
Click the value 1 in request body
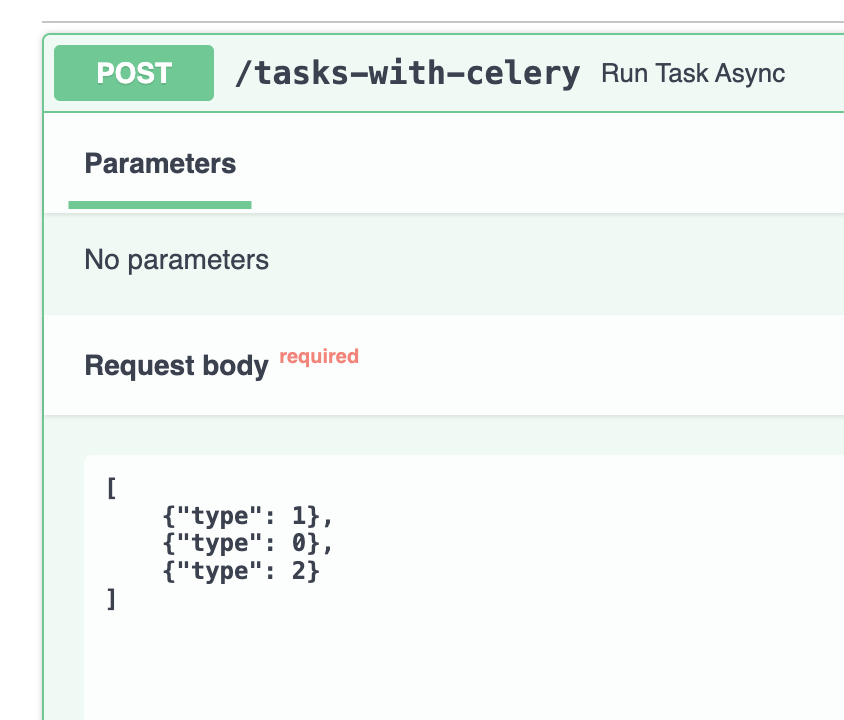pyautogui.click(x=299, y=516)
